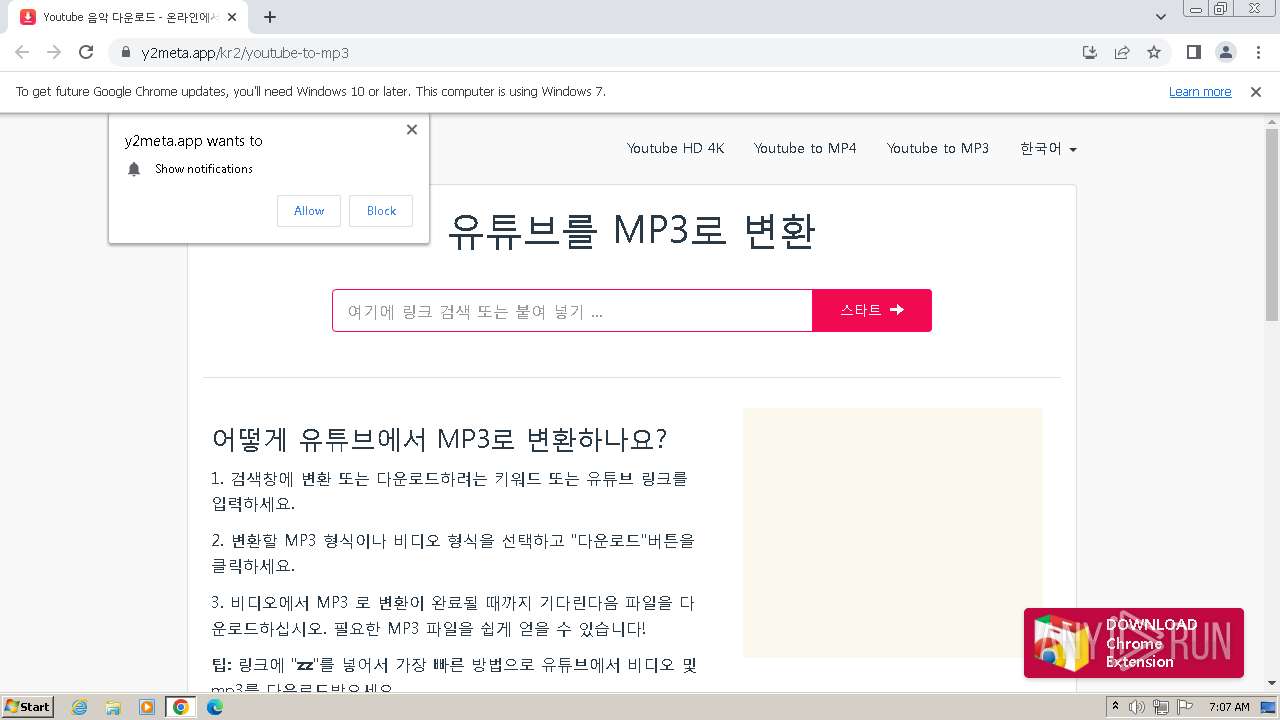Open the Windows Start button
Screen dimensions: 1280x720
(28, 707)
